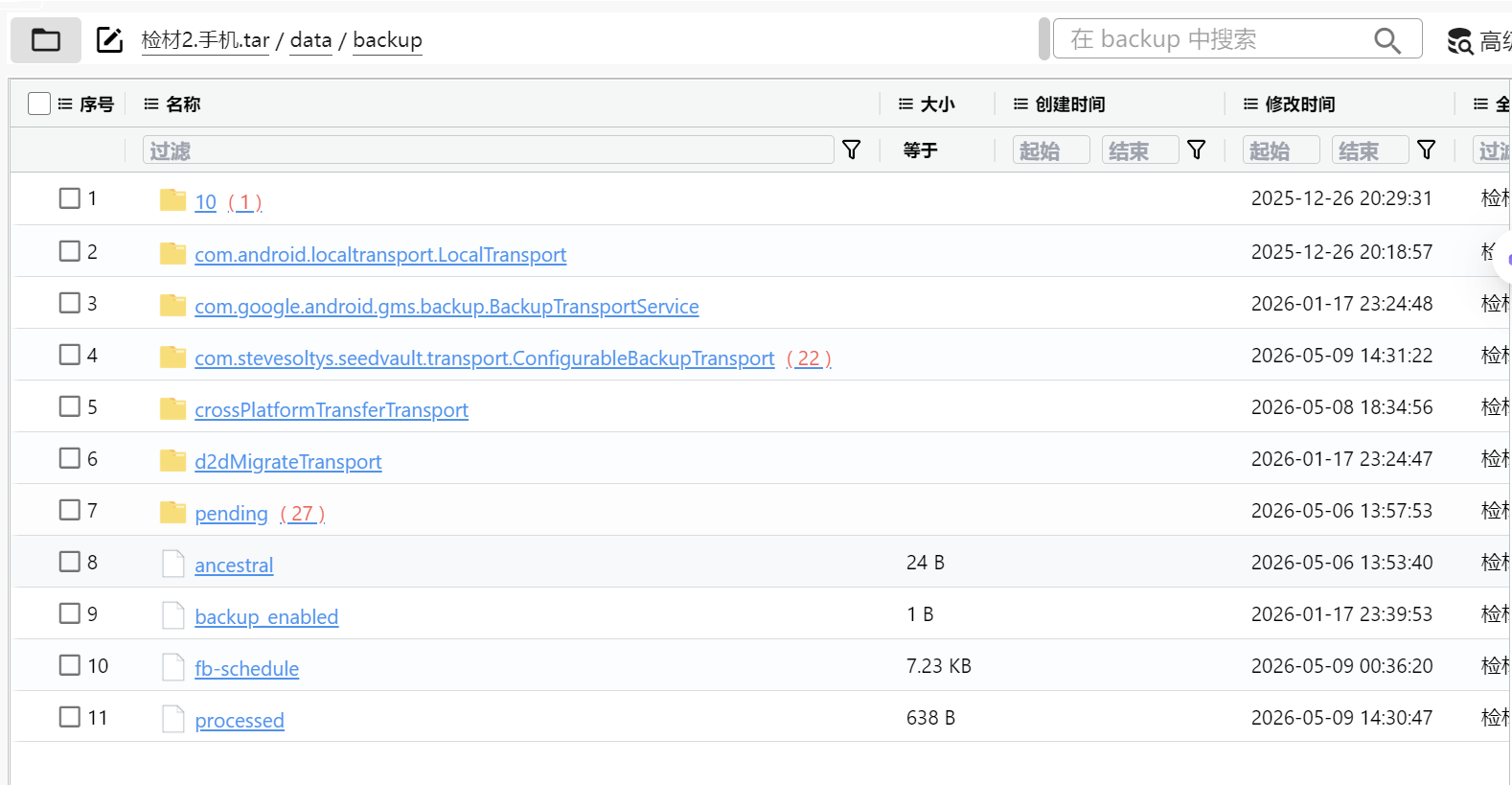Check the box for row 4

pos(70,355)
